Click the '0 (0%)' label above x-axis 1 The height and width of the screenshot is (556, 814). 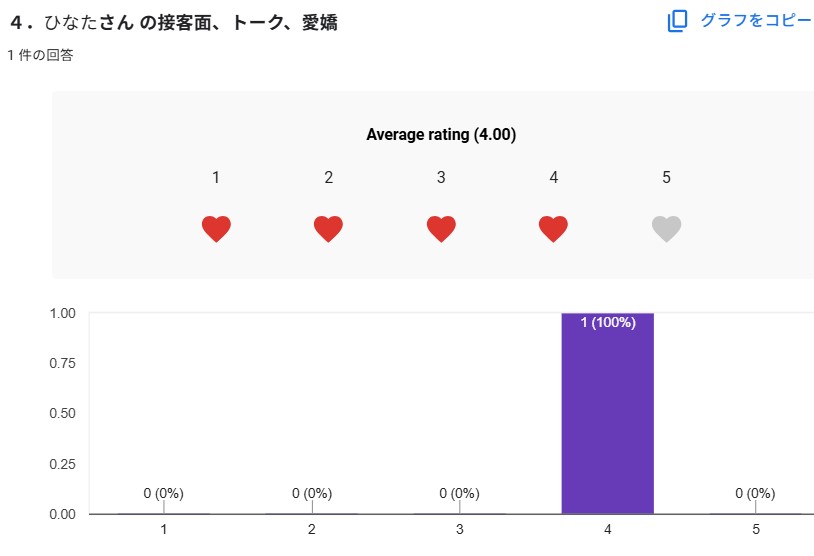(164, 493)
